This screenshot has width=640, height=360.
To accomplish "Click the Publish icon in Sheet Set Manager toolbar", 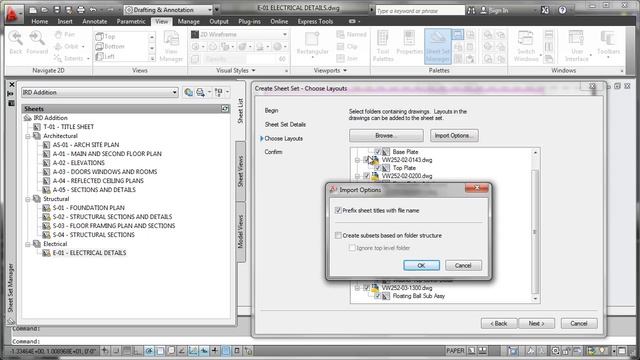I will click(200, 93).
